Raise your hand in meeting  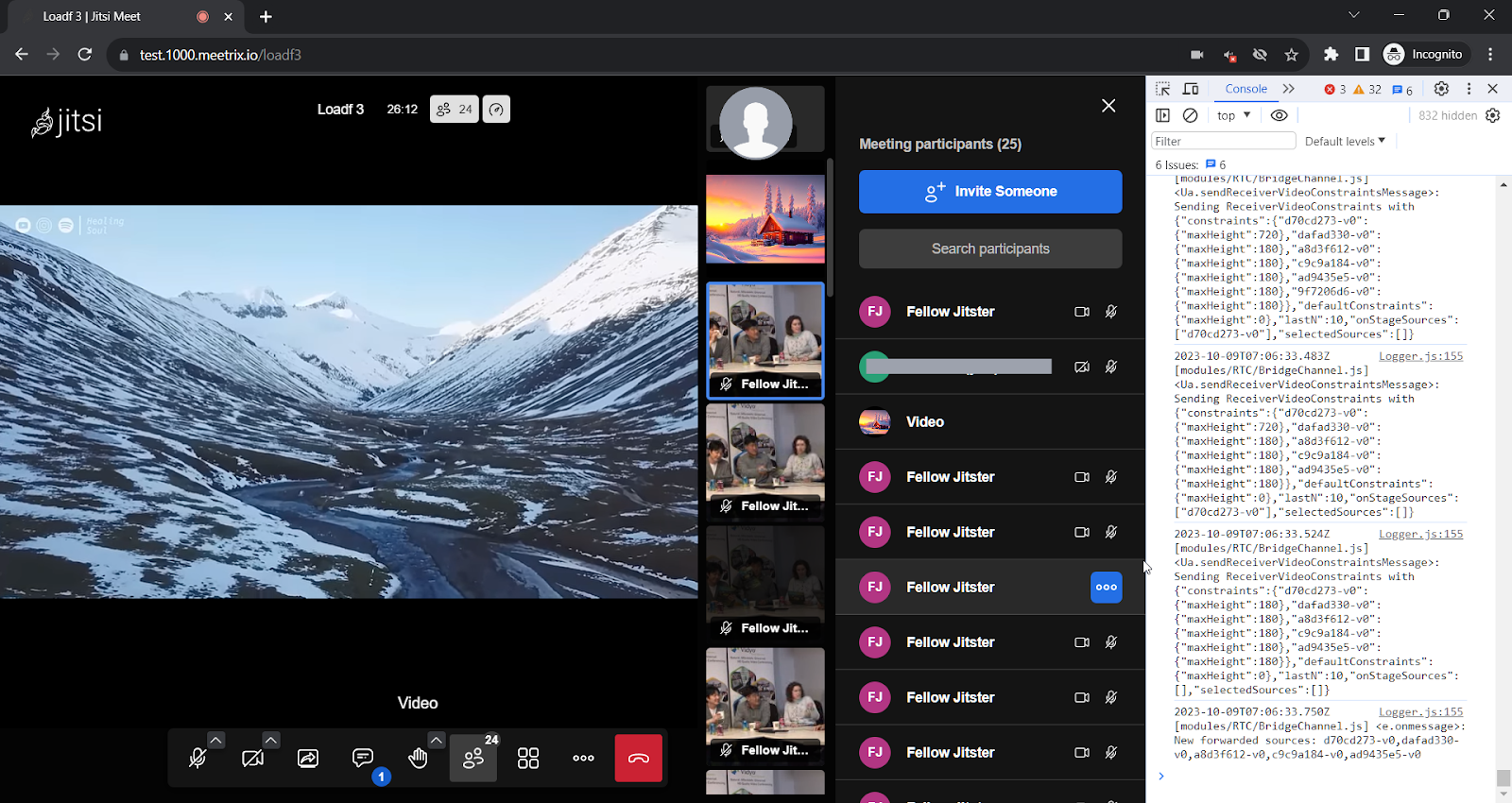coord(418,758)
